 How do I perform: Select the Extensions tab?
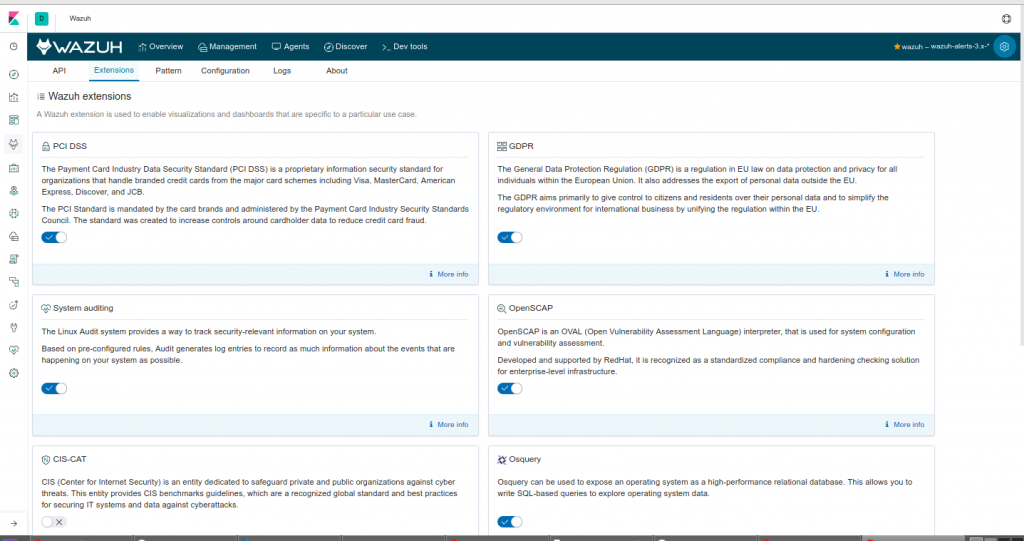click(114, 71)
